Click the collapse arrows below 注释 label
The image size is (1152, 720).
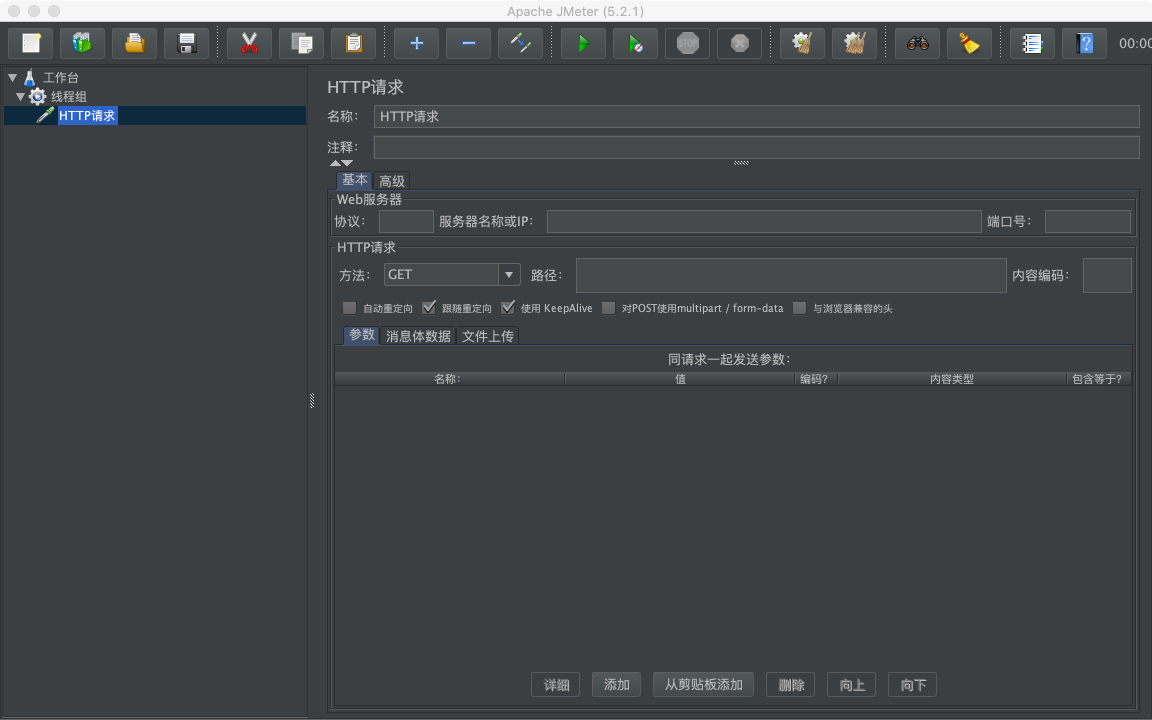click(342, 163)
